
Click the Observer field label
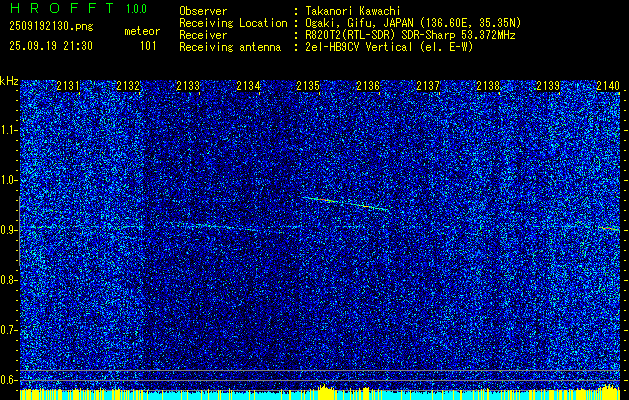pos(203,11)
